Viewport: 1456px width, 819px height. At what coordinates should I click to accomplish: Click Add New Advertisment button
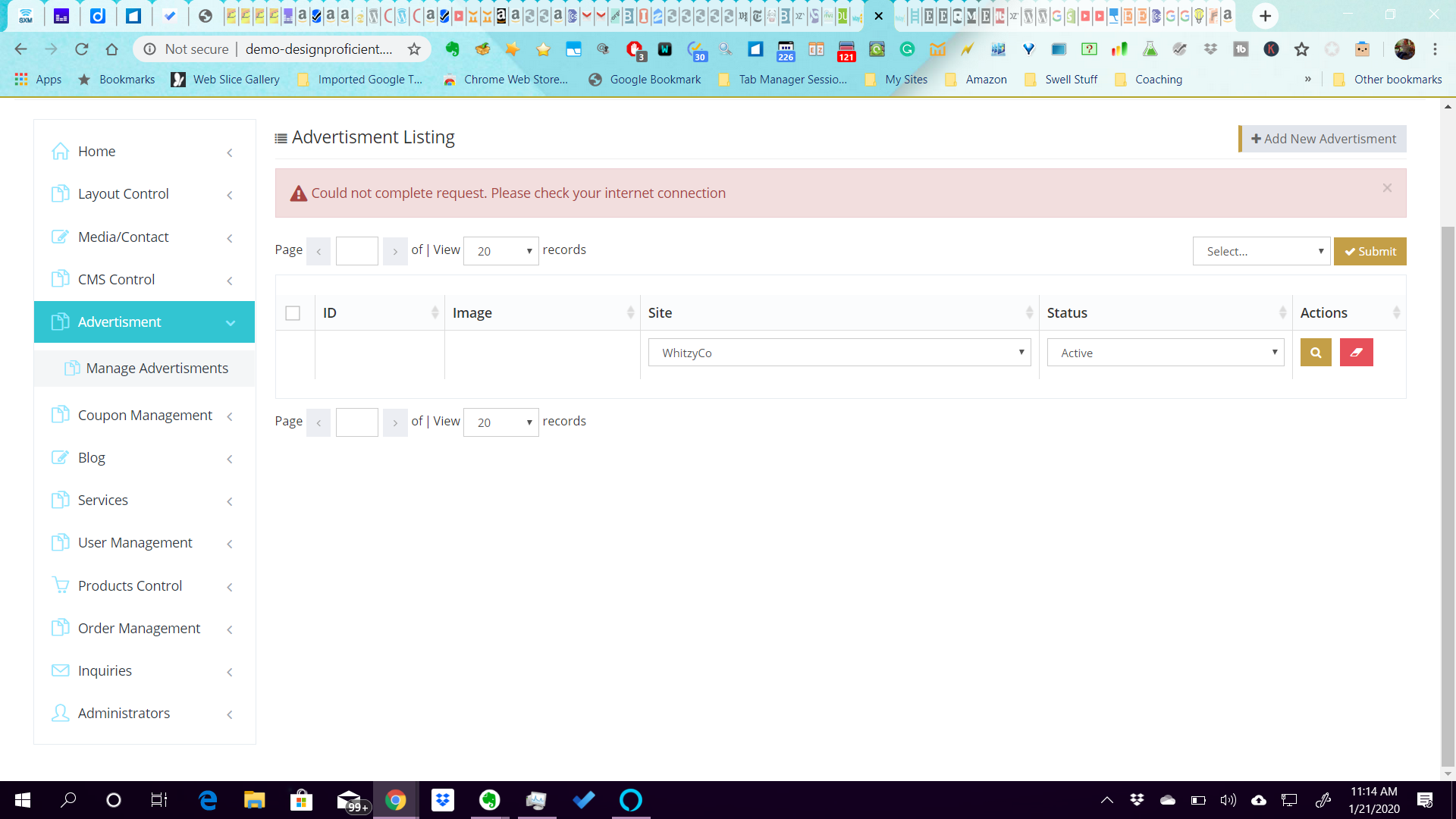point(1323,139)
